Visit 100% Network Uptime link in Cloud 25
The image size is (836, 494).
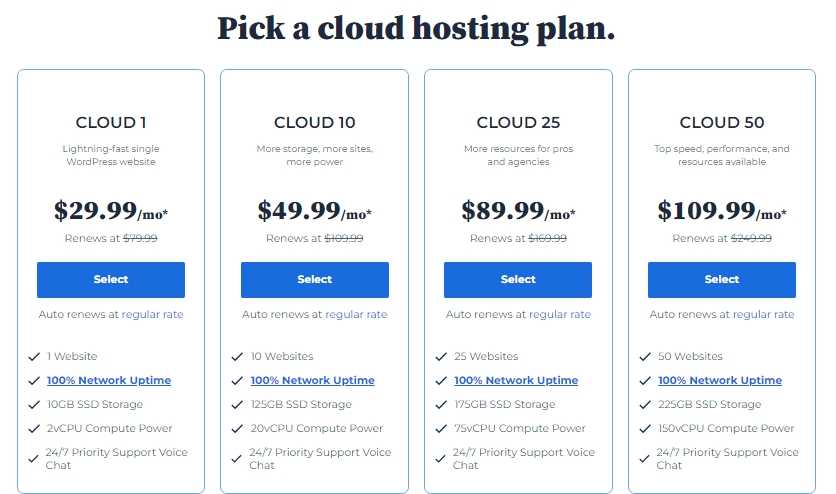pos(516,380)
